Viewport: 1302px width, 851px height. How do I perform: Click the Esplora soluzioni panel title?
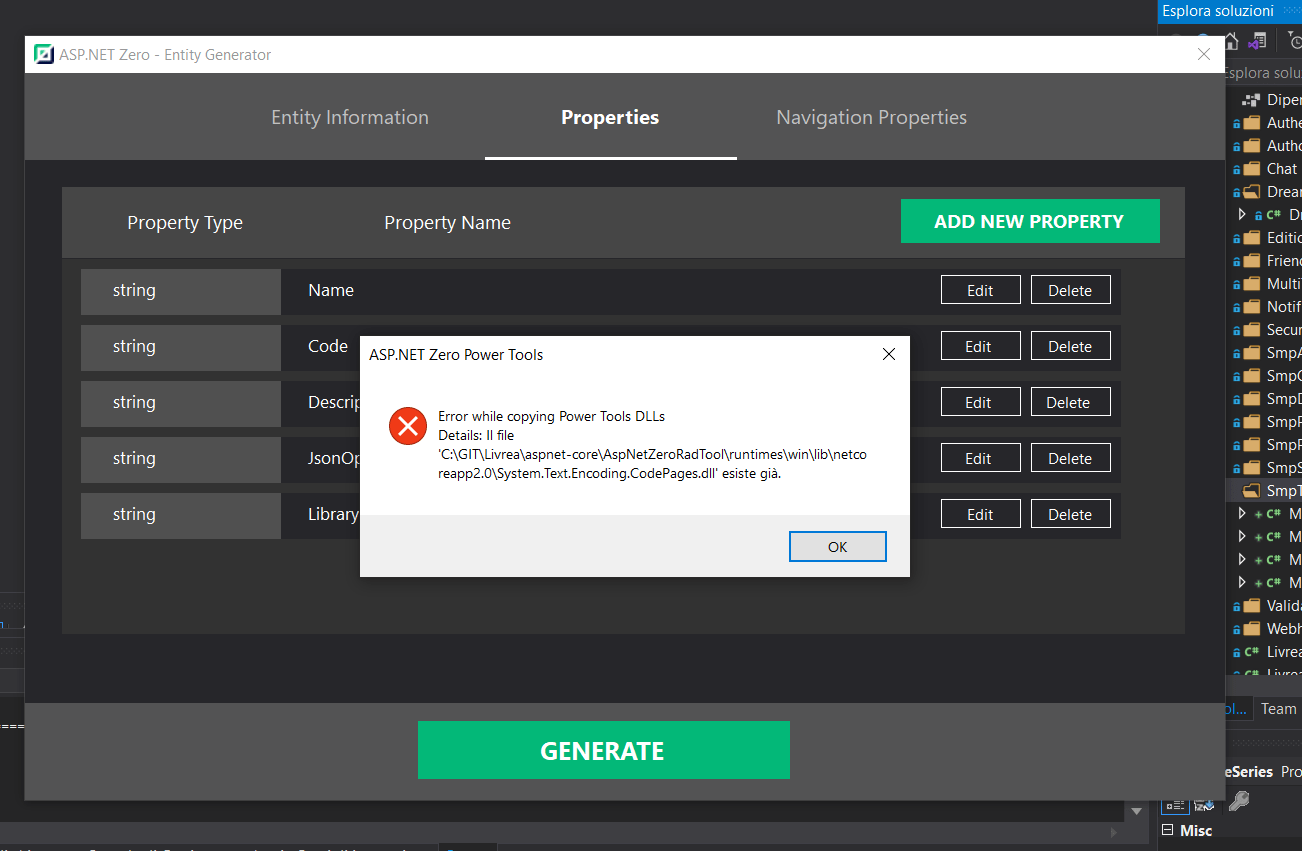tap(1218, 11)
